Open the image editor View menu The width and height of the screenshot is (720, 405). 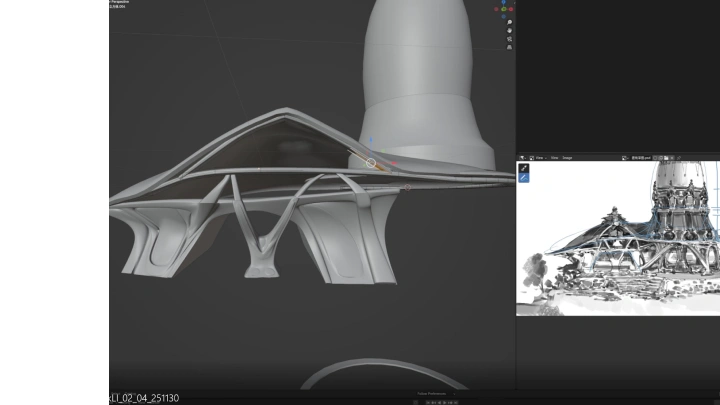pos(555,158)
